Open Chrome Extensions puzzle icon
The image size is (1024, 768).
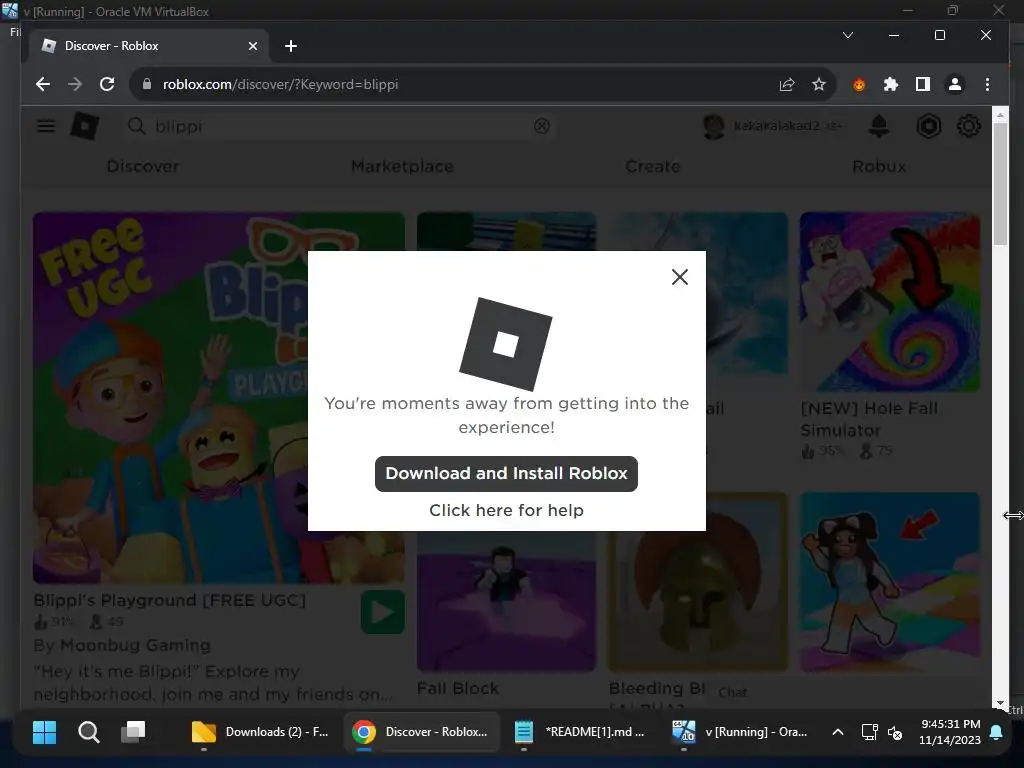coord(891,84)
